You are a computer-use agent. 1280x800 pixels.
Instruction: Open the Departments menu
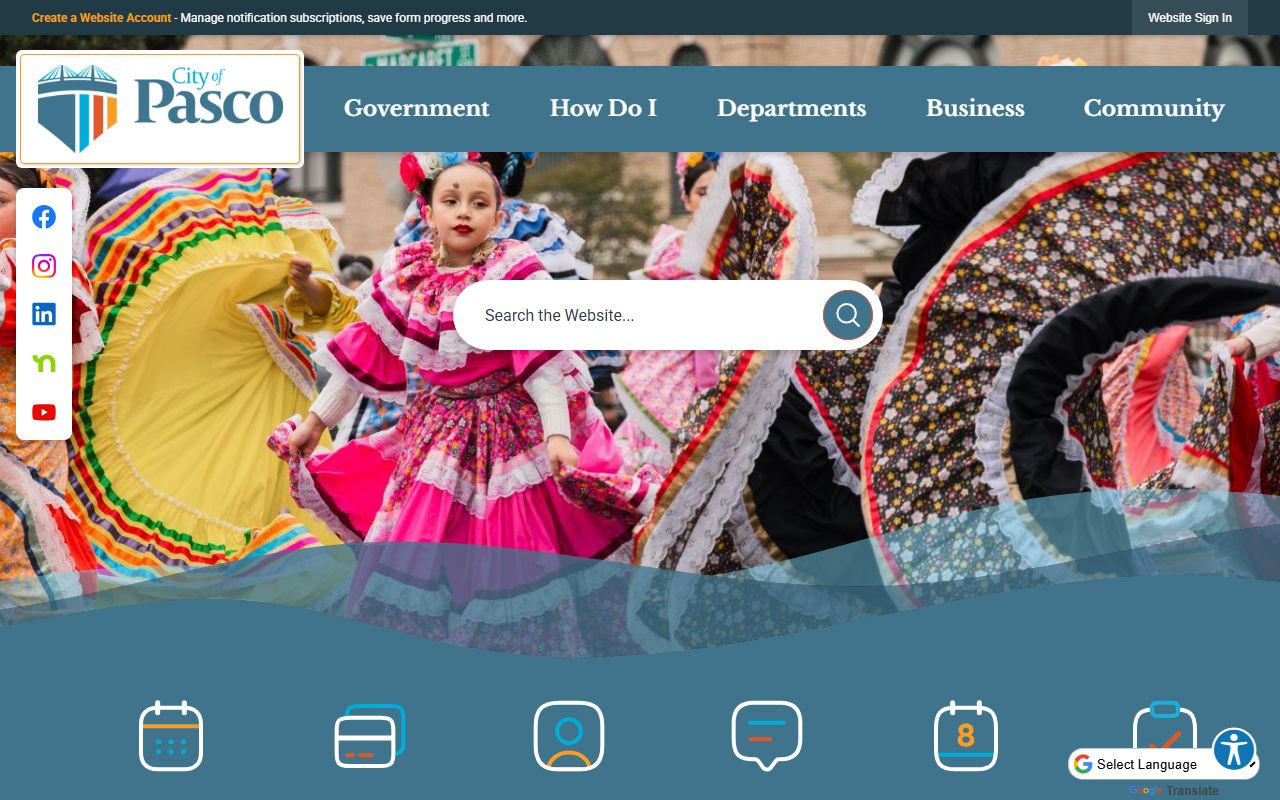(791, 108)
